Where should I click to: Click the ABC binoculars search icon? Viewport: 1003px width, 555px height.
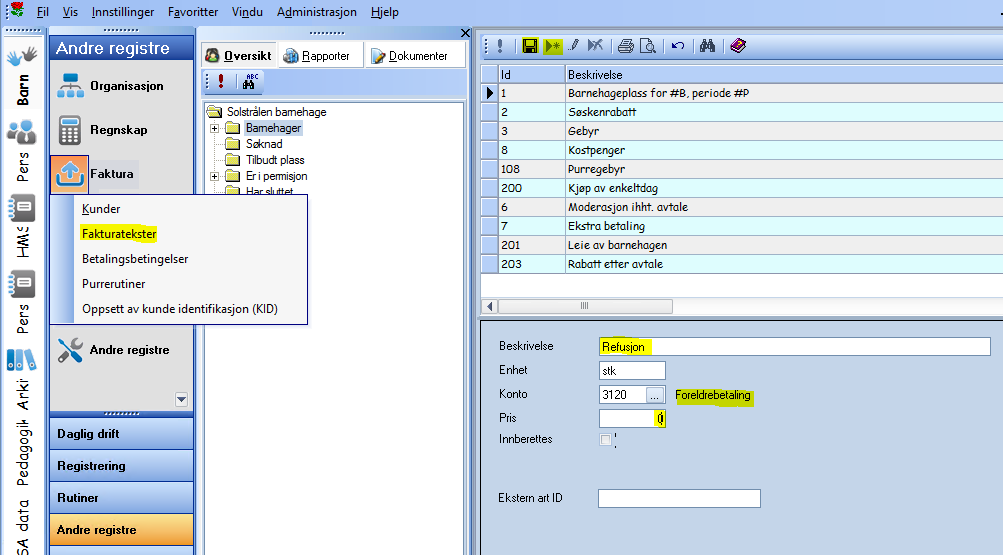tap(249, 81)
